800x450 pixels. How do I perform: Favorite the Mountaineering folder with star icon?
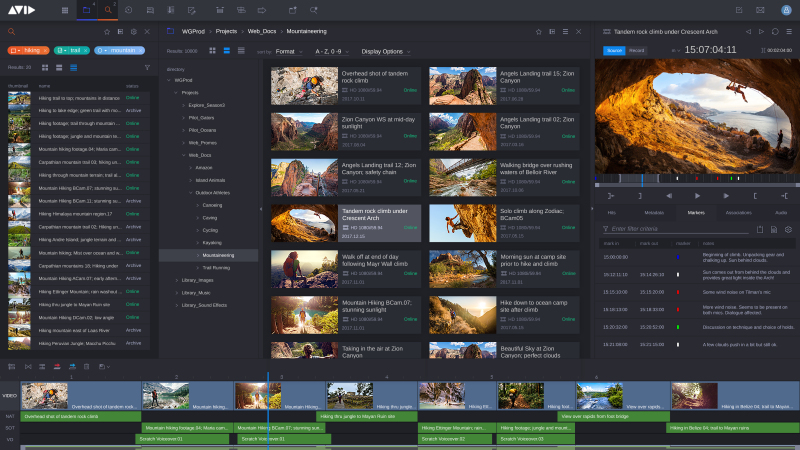coord(539,31)
